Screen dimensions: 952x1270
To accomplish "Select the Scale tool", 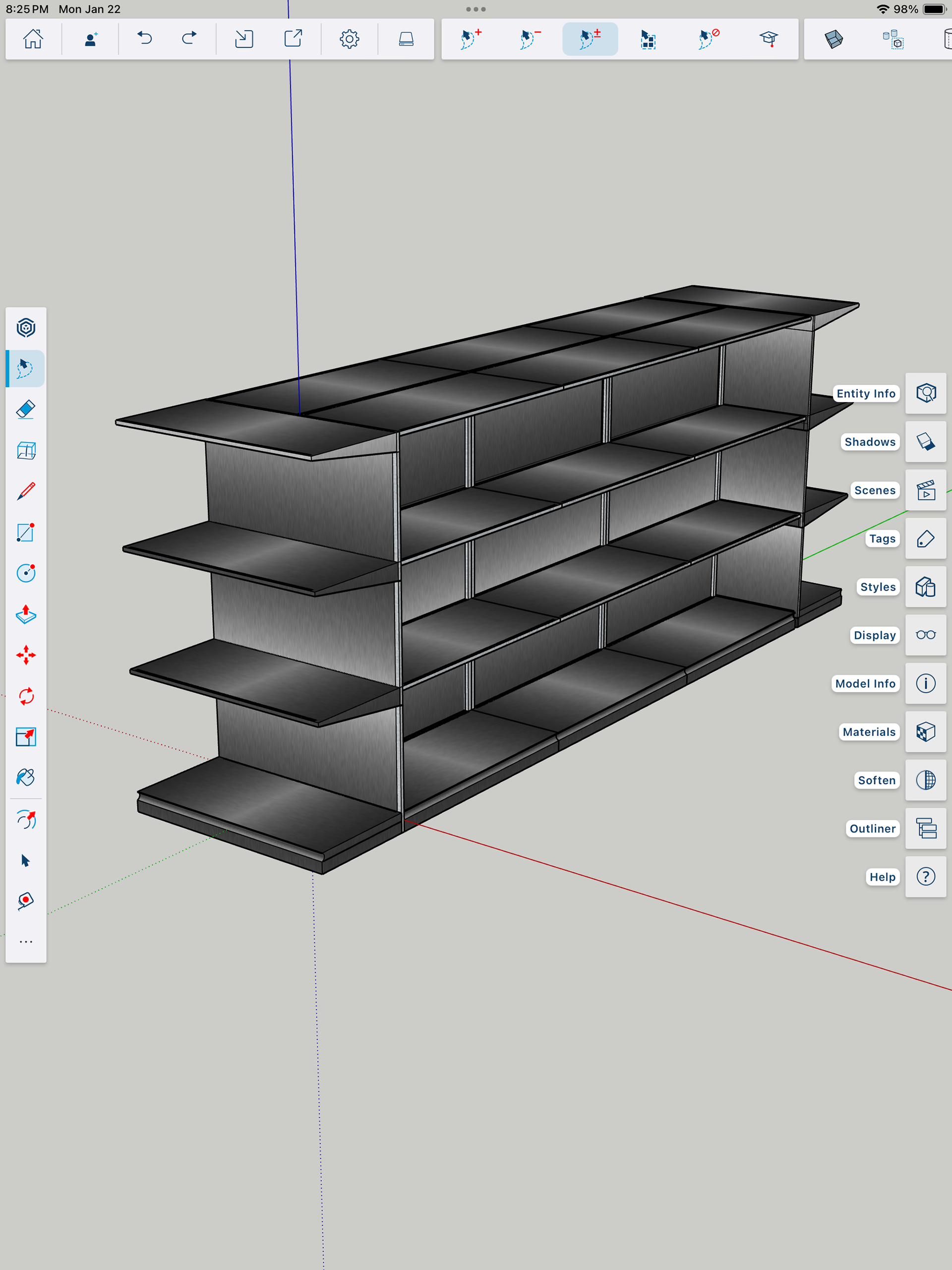I will tap(26, 736).
